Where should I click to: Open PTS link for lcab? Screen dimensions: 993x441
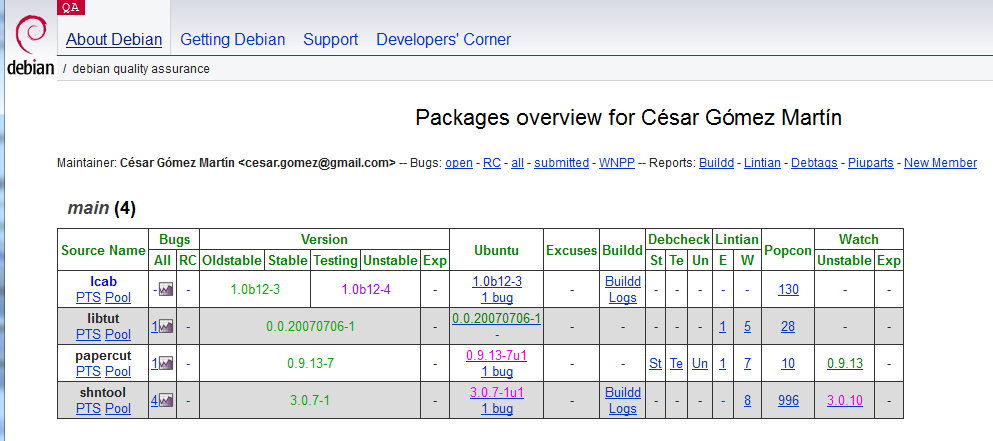tap(88, 297)
